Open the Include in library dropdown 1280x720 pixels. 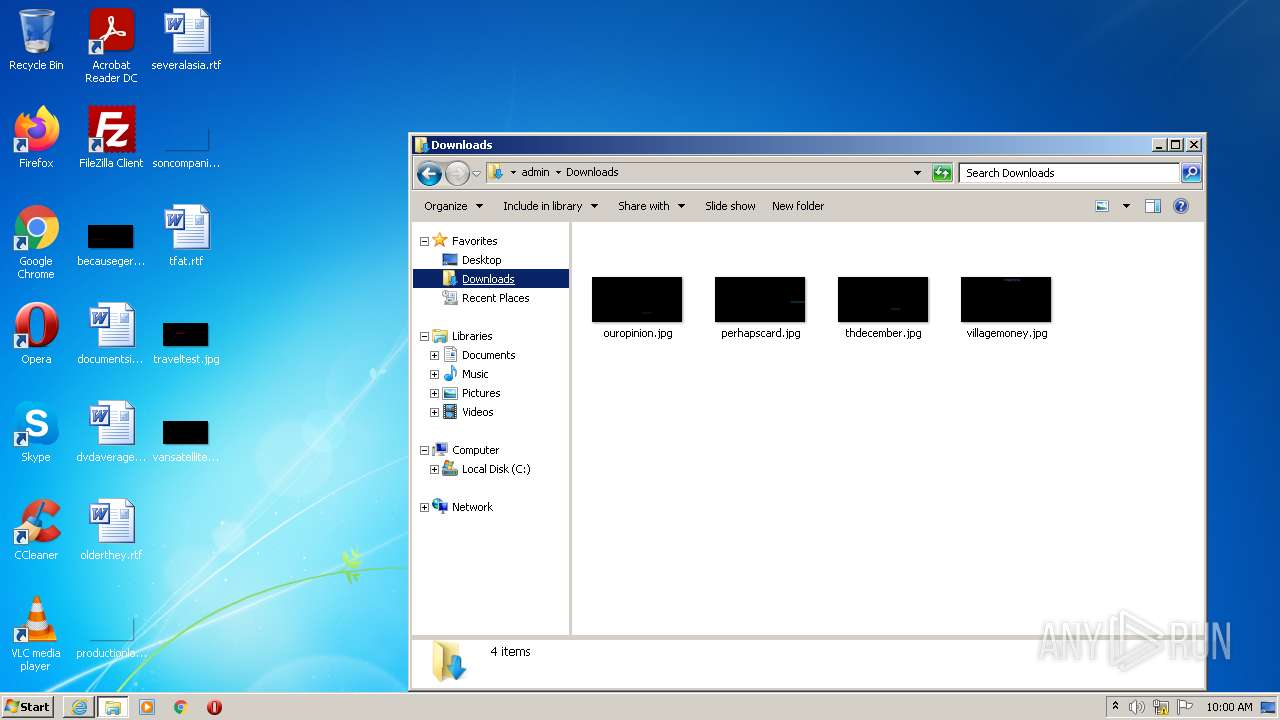click(x=550, y=206)
